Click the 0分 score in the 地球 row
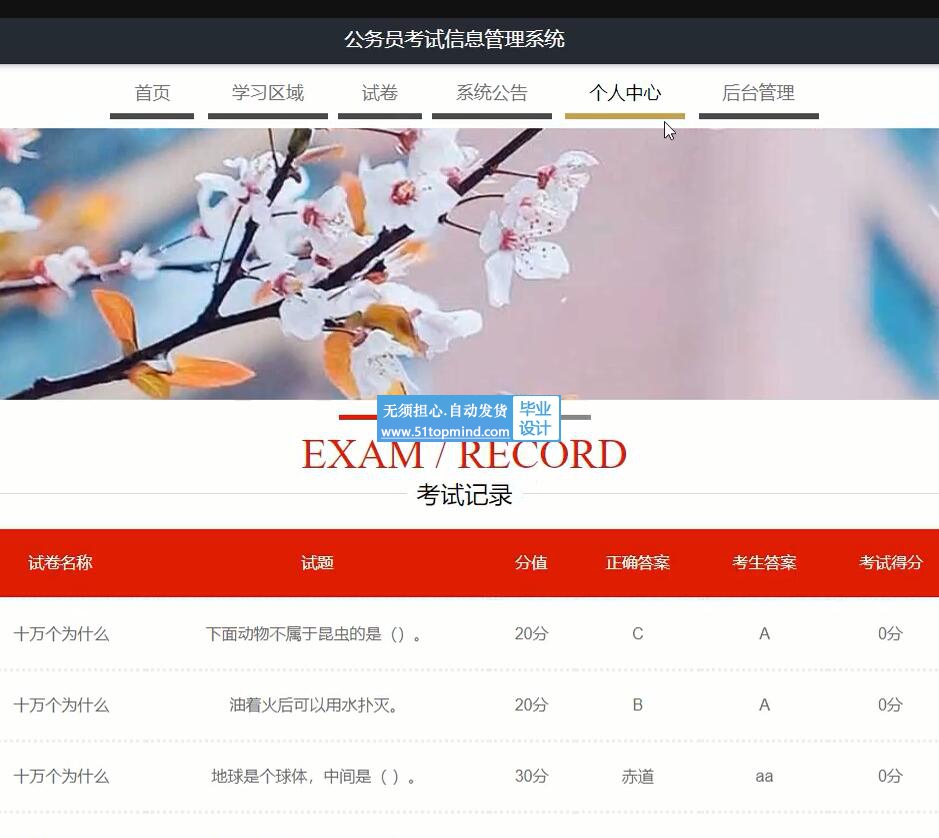This screenshot has width=939, height=838. point(890,776)
